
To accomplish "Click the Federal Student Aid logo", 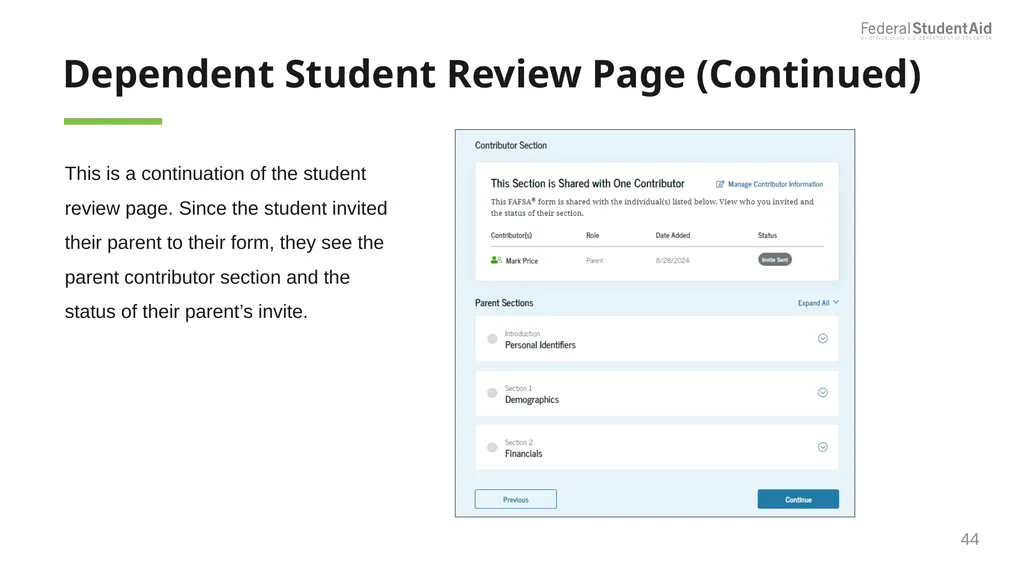I will coord(926,30).
